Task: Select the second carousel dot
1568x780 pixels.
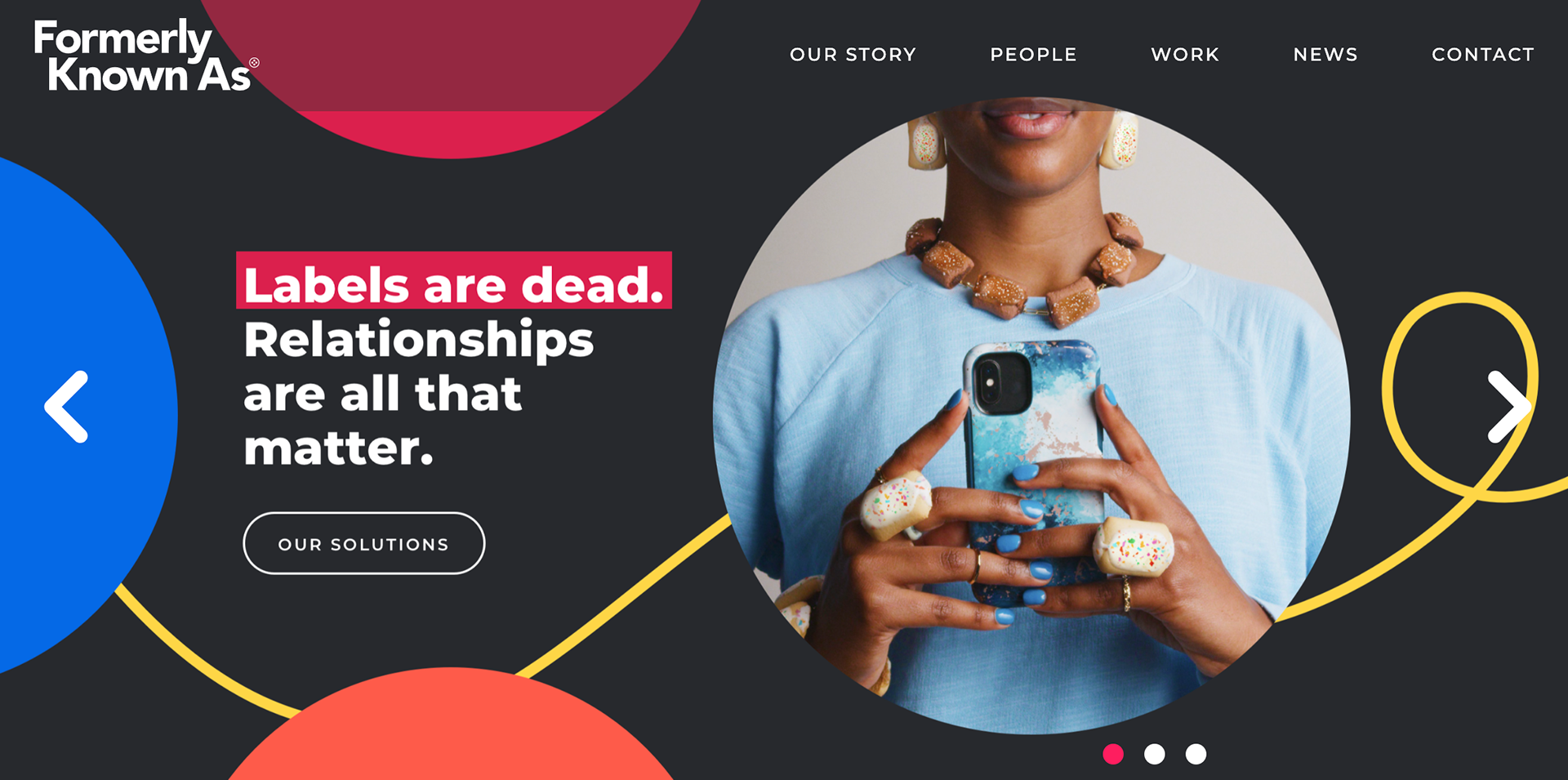Action: click(x=1155, y=754)
